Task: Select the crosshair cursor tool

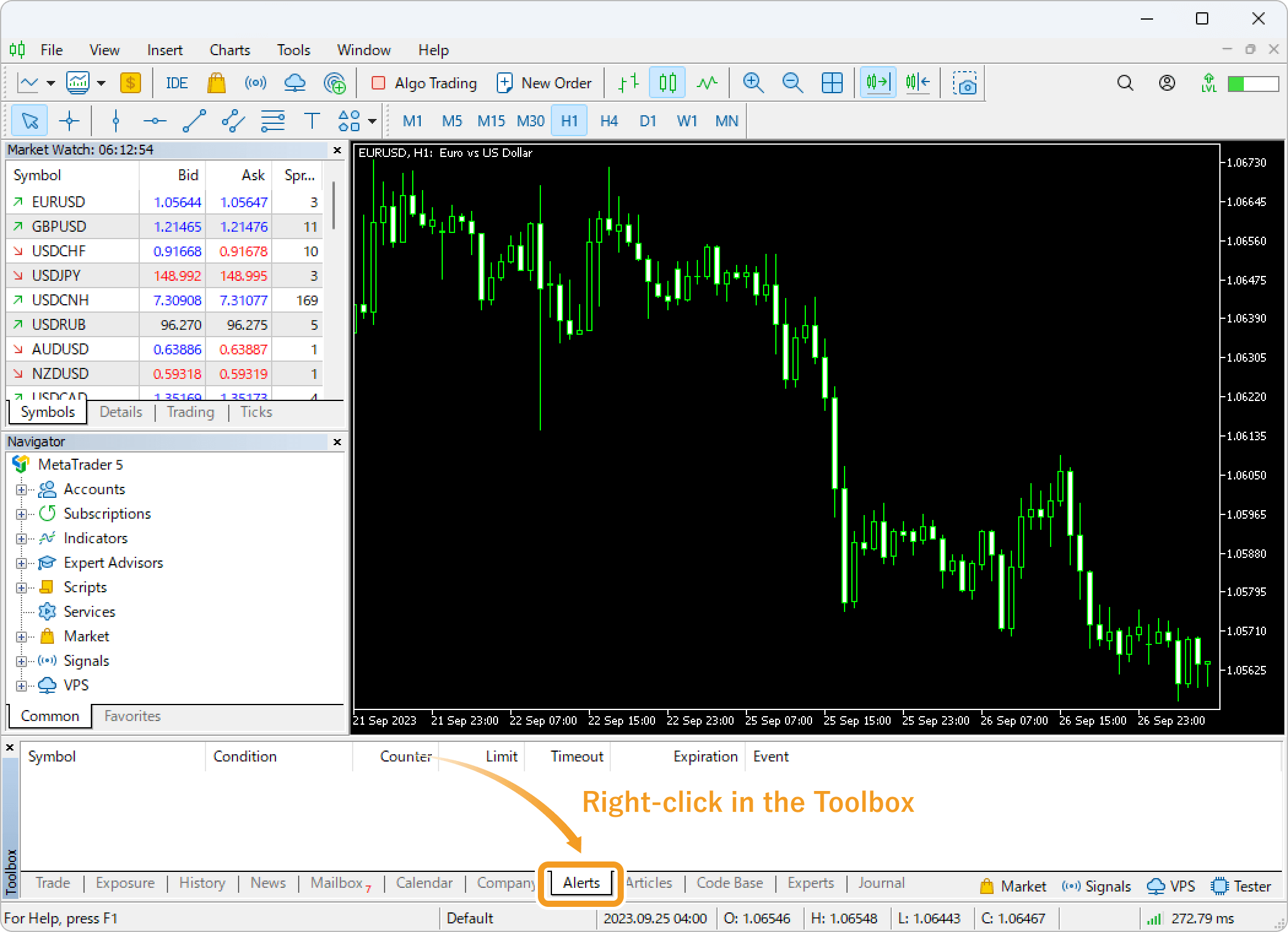Action: [x=69, y=120]
